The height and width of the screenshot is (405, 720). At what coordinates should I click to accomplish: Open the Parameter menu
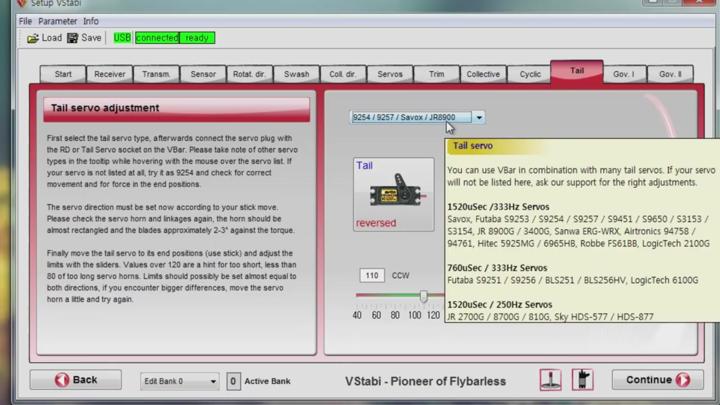coord(57,21)
